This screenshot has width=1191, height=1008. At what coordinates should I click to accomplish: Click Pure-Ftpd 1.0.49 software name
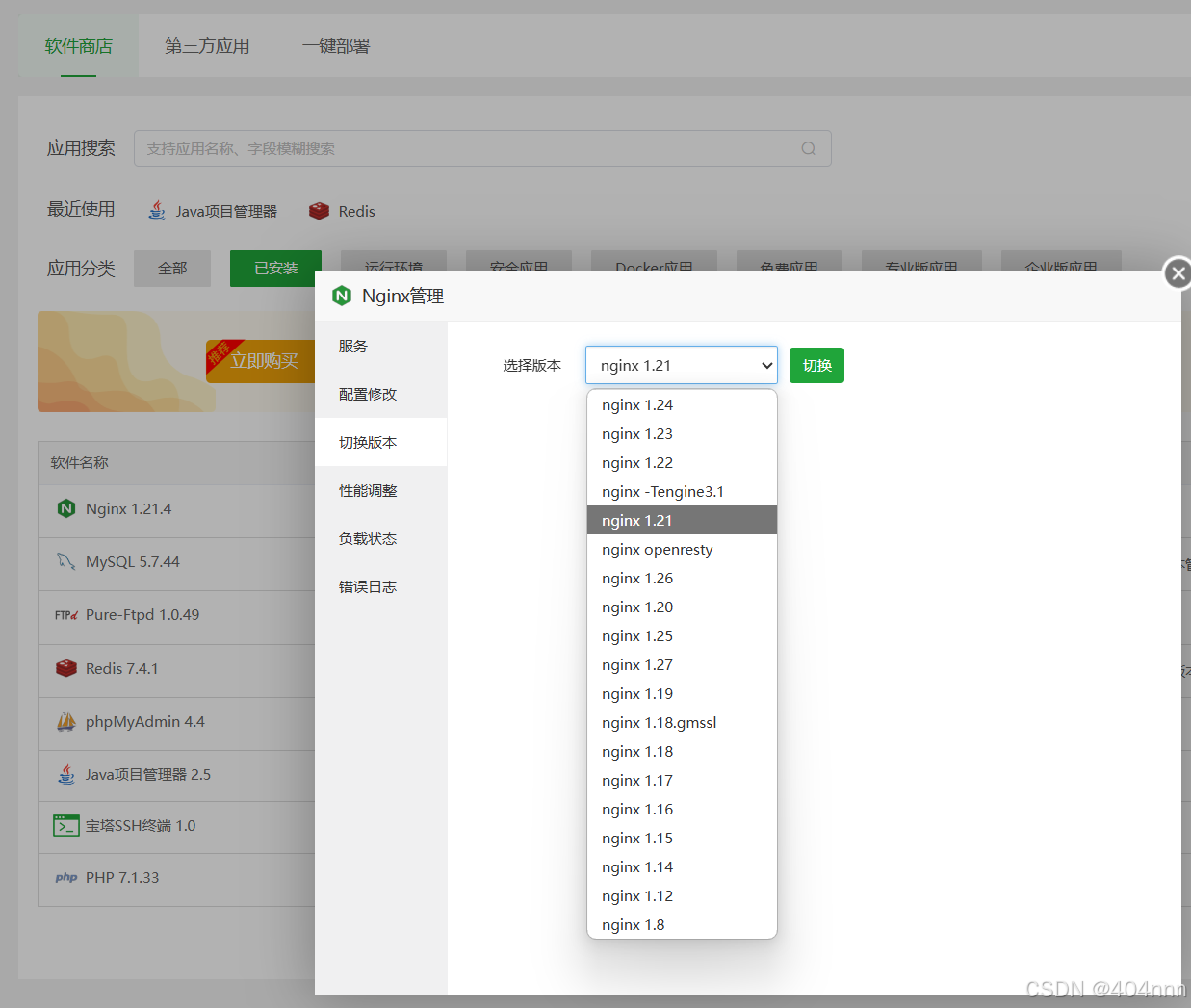pyautogui.click(x=142, y=614)
